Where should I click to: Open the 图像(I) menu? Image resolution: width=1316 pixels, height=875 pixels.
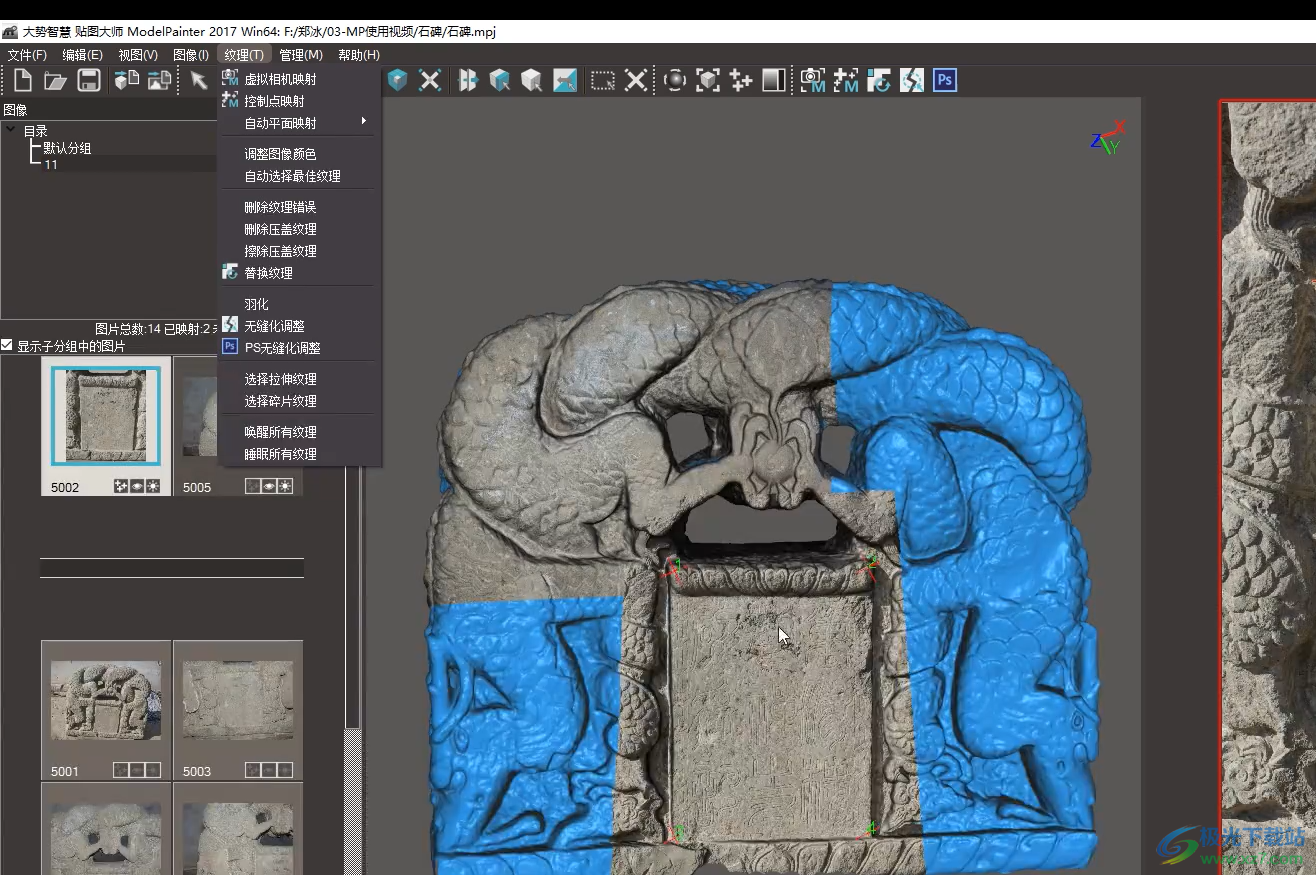pos(191,55)
